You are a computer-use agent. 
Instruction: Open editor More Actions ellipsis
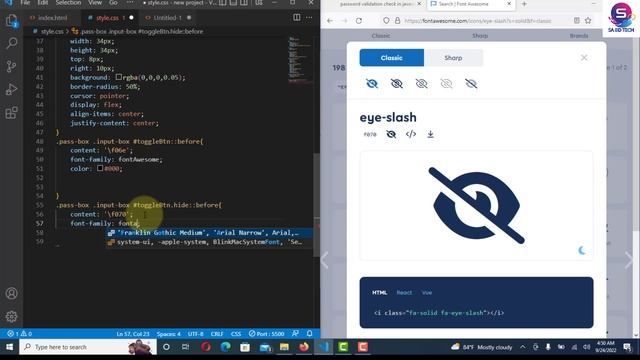(x=309, y=18)
